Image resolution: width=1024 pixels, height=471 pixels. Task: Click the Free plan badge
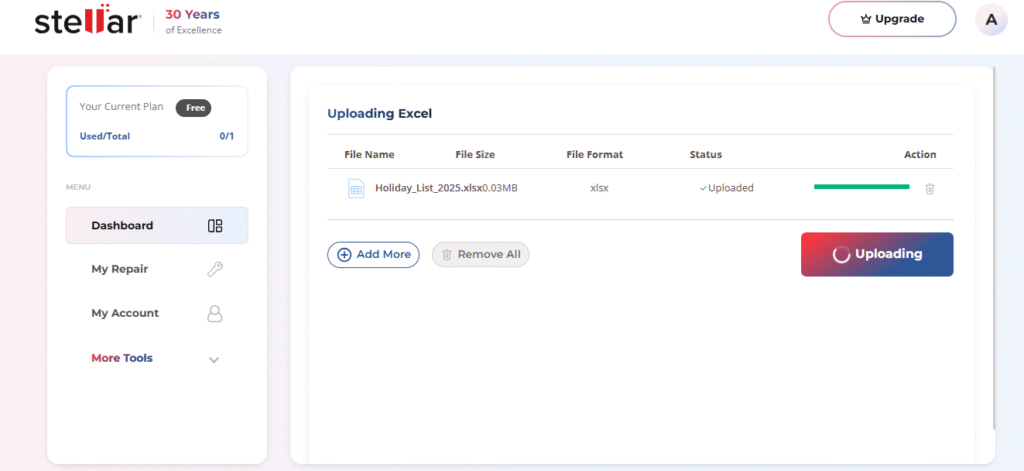(193, 108)
